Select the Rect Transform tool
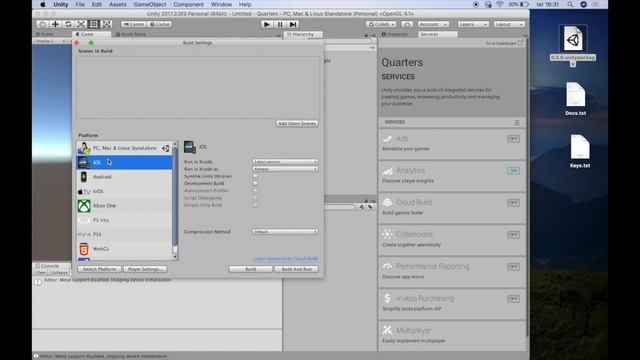The width and height of the screenshot is (640, 360). tap(93, 24)
